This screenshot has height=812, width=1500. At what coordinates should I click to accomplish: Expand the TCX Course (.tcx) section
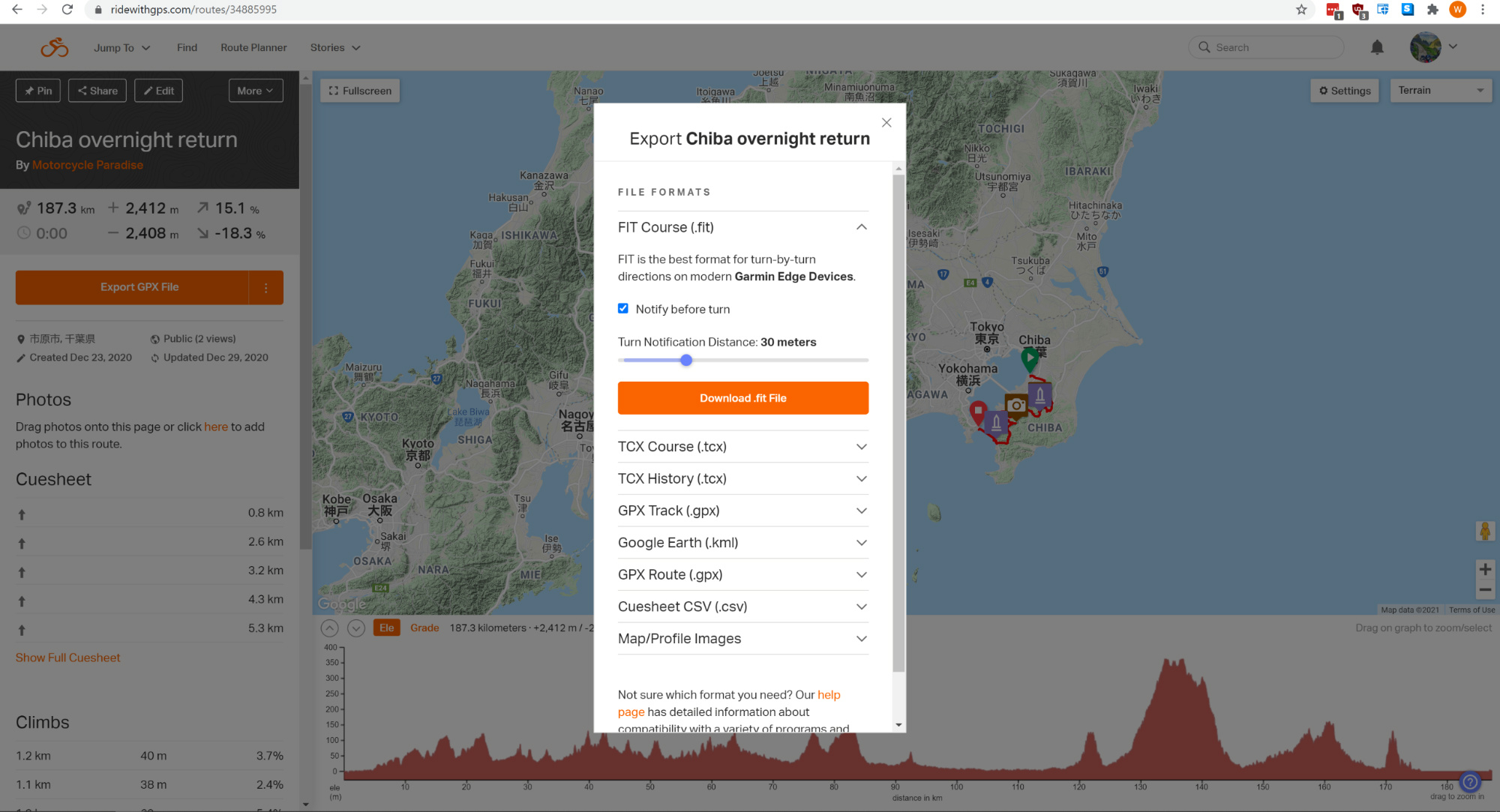742,447
